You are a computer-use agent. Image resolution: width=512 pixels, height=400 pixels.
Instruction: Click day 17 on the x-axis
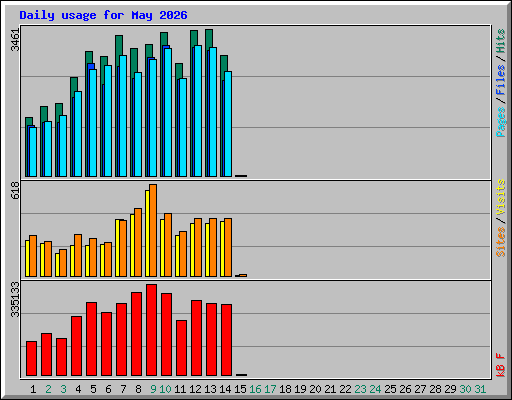pyautogui.click(x=270, y=389)
